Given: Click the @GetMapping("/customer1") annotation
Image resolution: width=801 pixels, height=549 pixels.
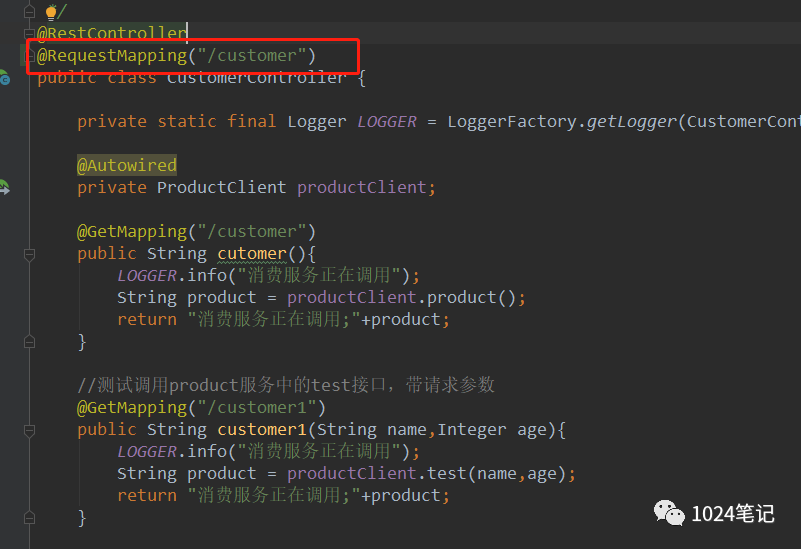Looking at the screenshot, I should click(x=201, y=408).
